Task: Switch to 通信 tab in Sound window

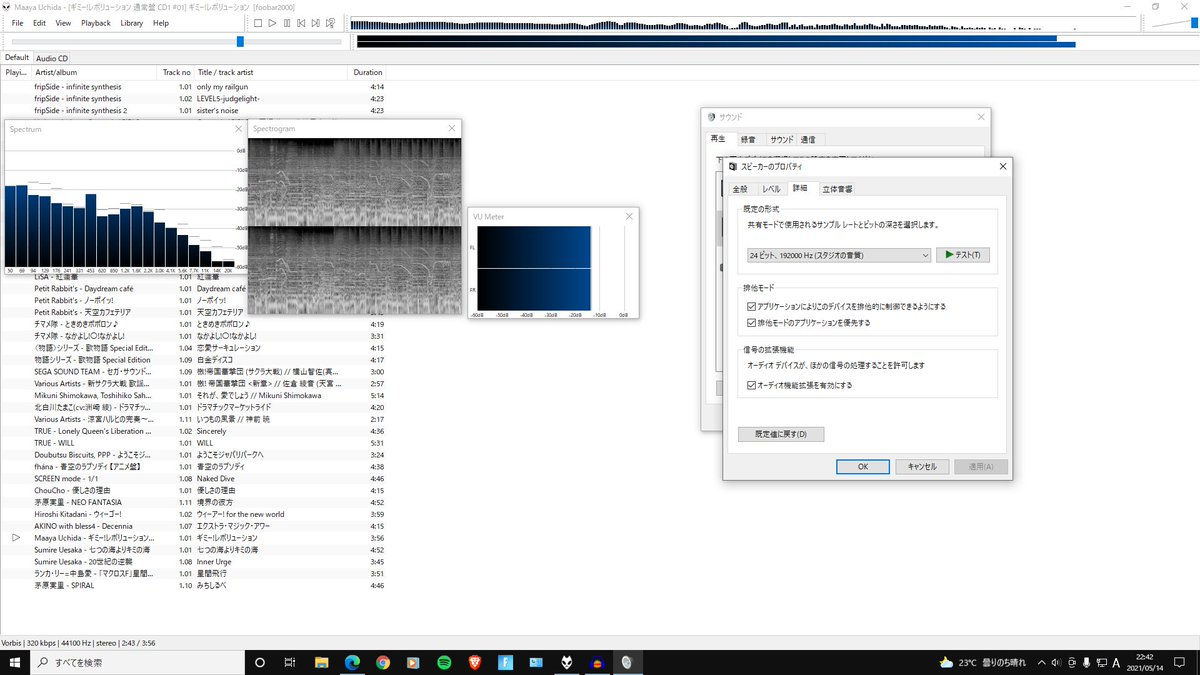Action: coord(808,139)
